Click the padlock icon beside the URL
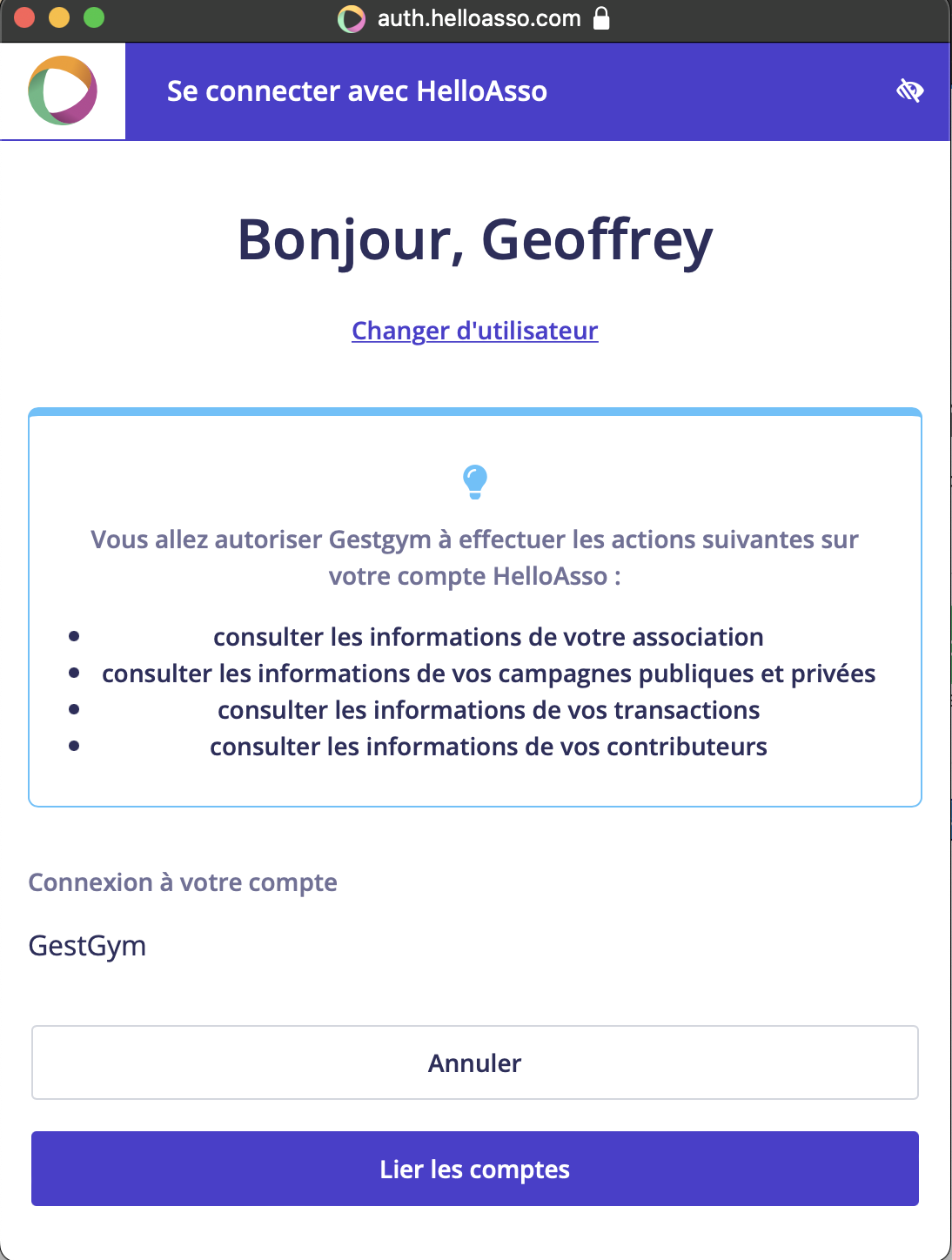The width and height of the screenshot is (952, 1260). pyautogui.click(x=601, y=18)
